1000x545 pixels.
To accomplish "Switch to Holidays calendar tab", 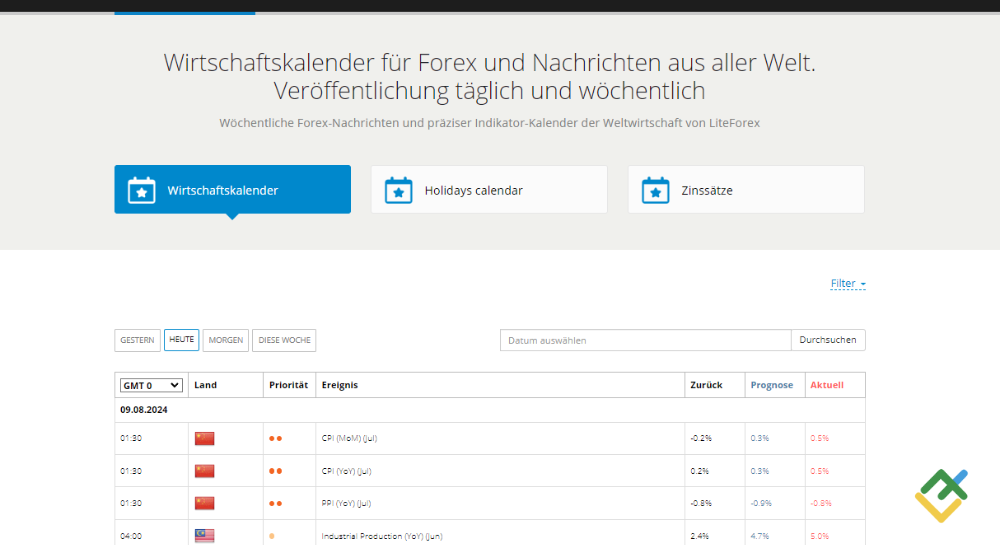I will click(x=489, y=189).
